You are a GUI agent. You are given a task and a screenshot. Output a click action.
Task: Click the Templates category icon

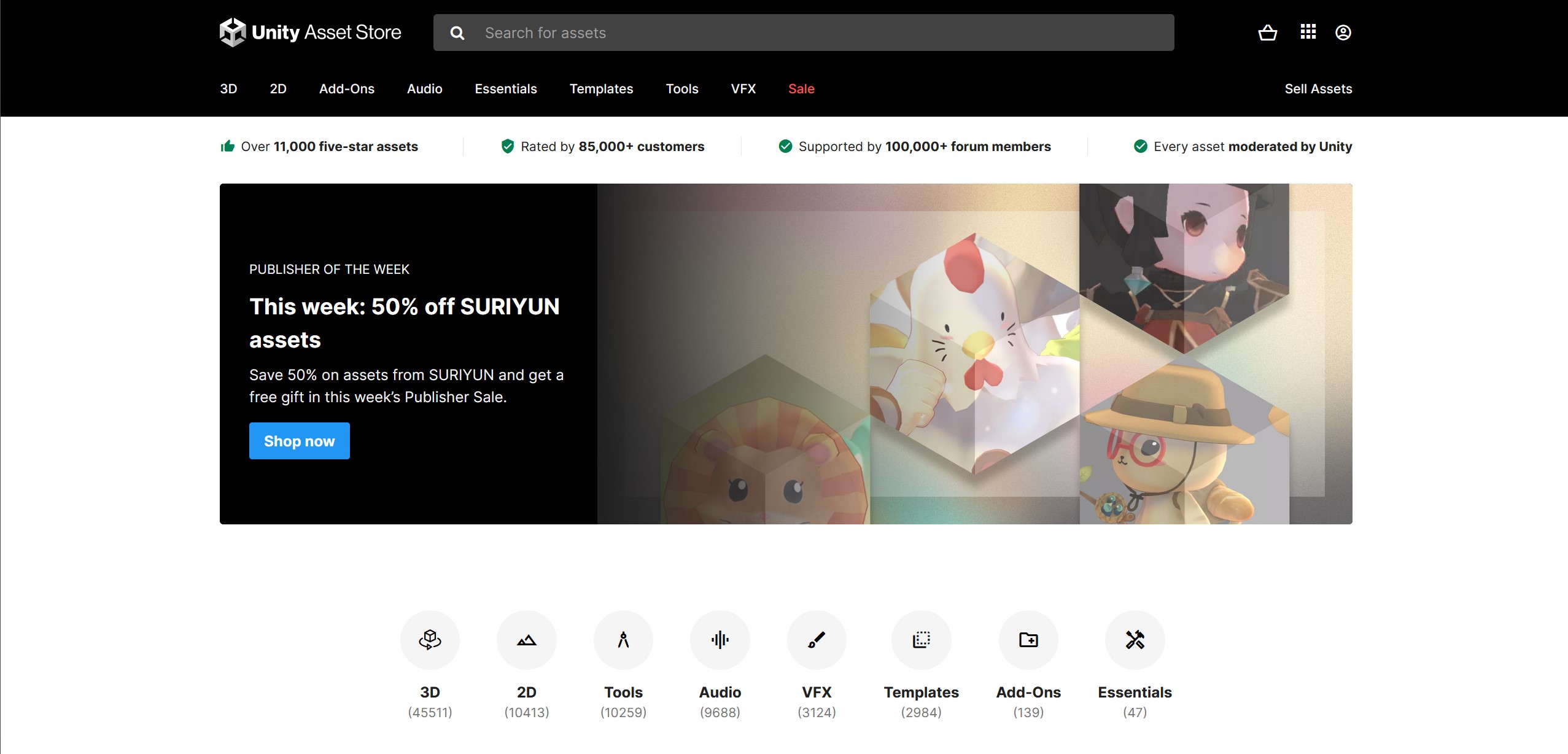pyautogui.click(x=922, y=640)
